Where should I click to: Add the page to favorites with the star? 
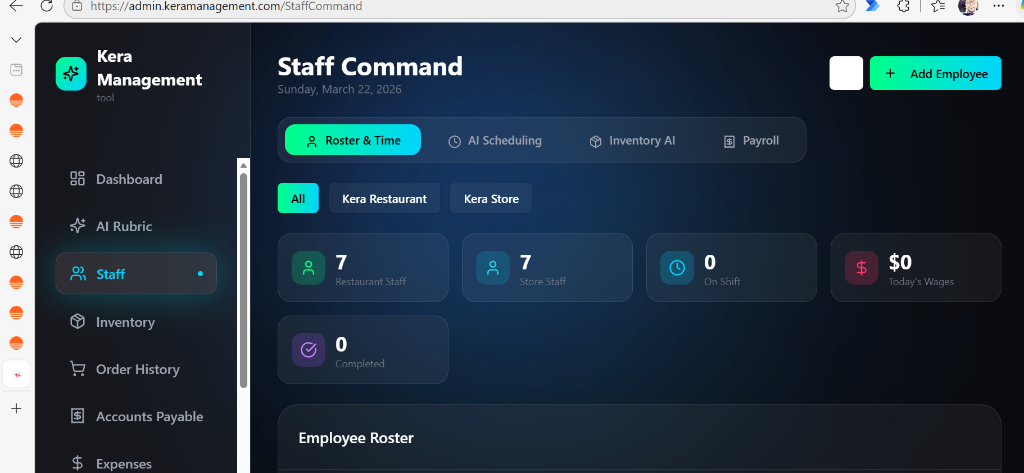[x=842, y=6]
